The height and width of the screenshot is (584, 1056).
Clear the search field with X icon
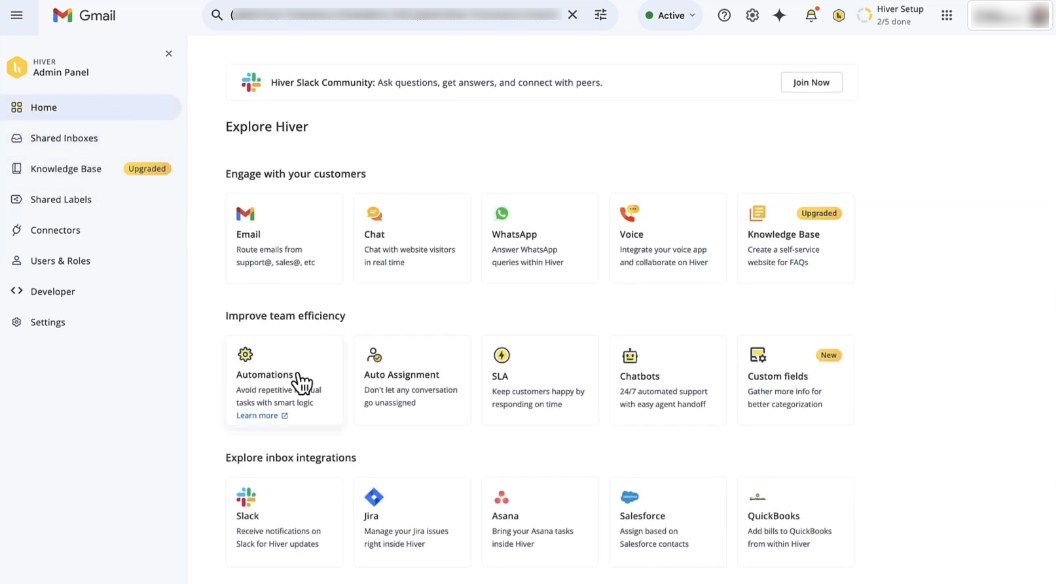pyautogui.click(x=572, y=15)
